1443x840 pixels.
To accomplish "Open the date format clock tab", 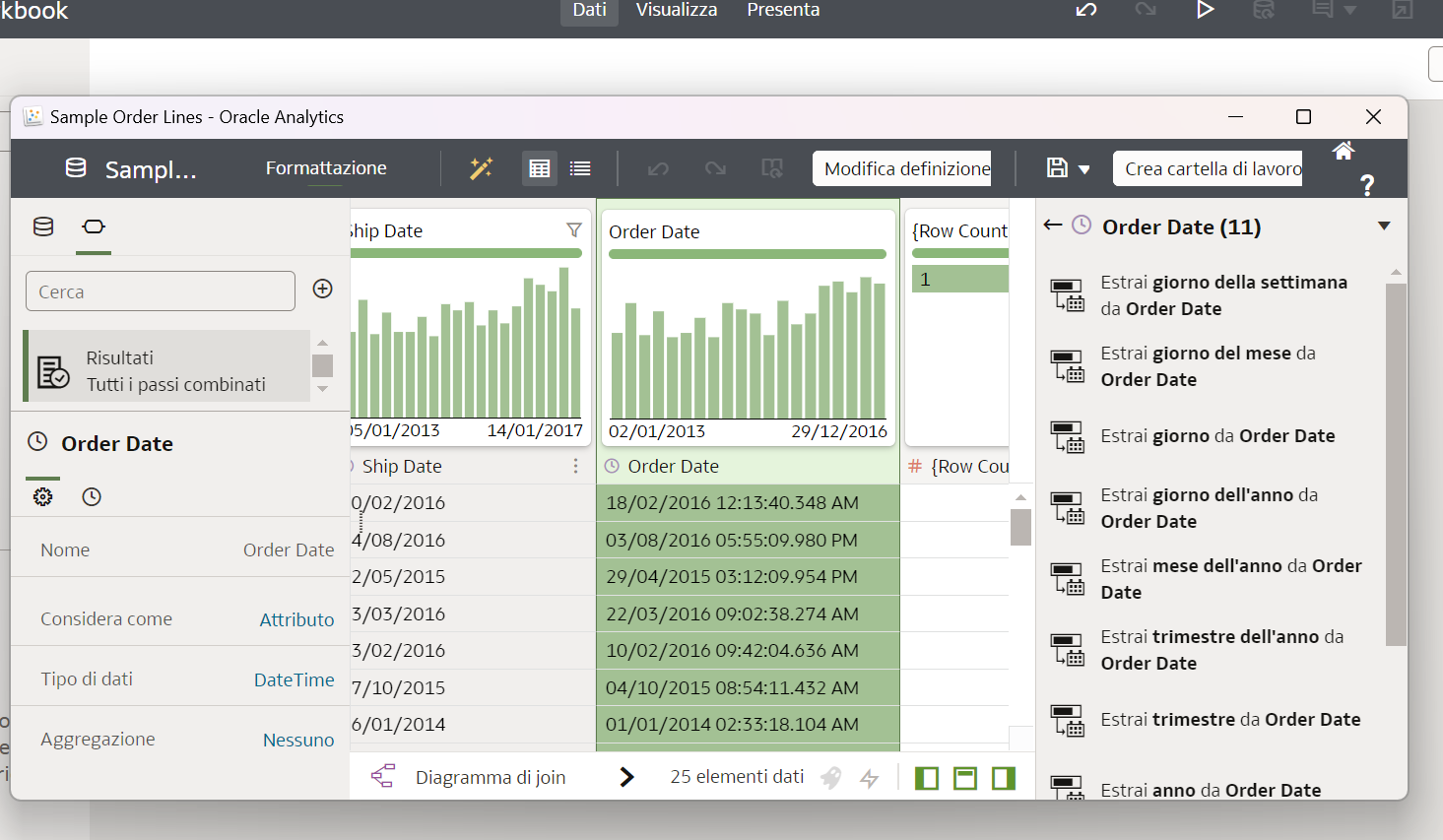I will click(x=92, y=496).
